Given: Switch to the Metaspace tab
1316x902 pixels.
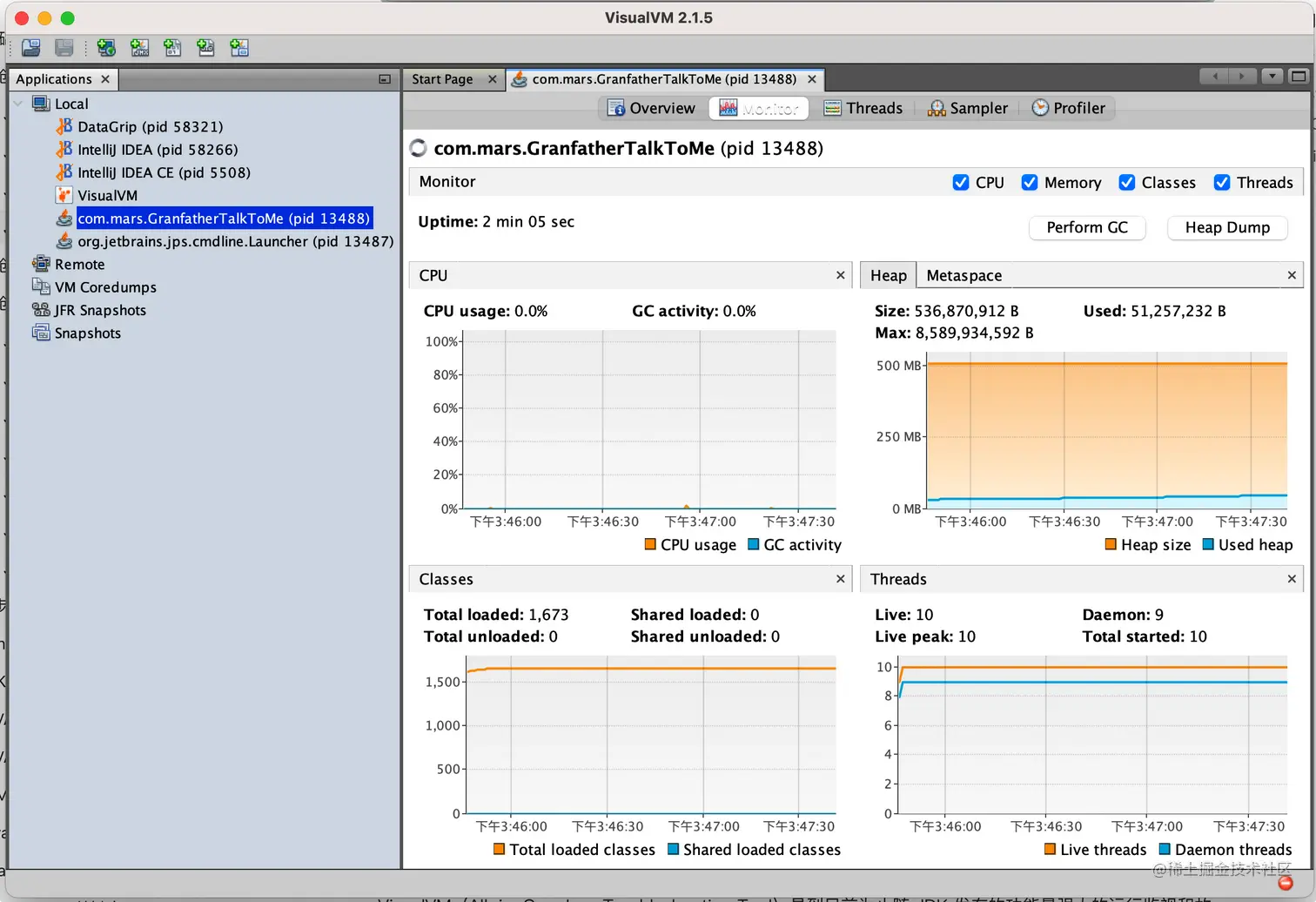Looking at the screenshot, I should (964, 275).
